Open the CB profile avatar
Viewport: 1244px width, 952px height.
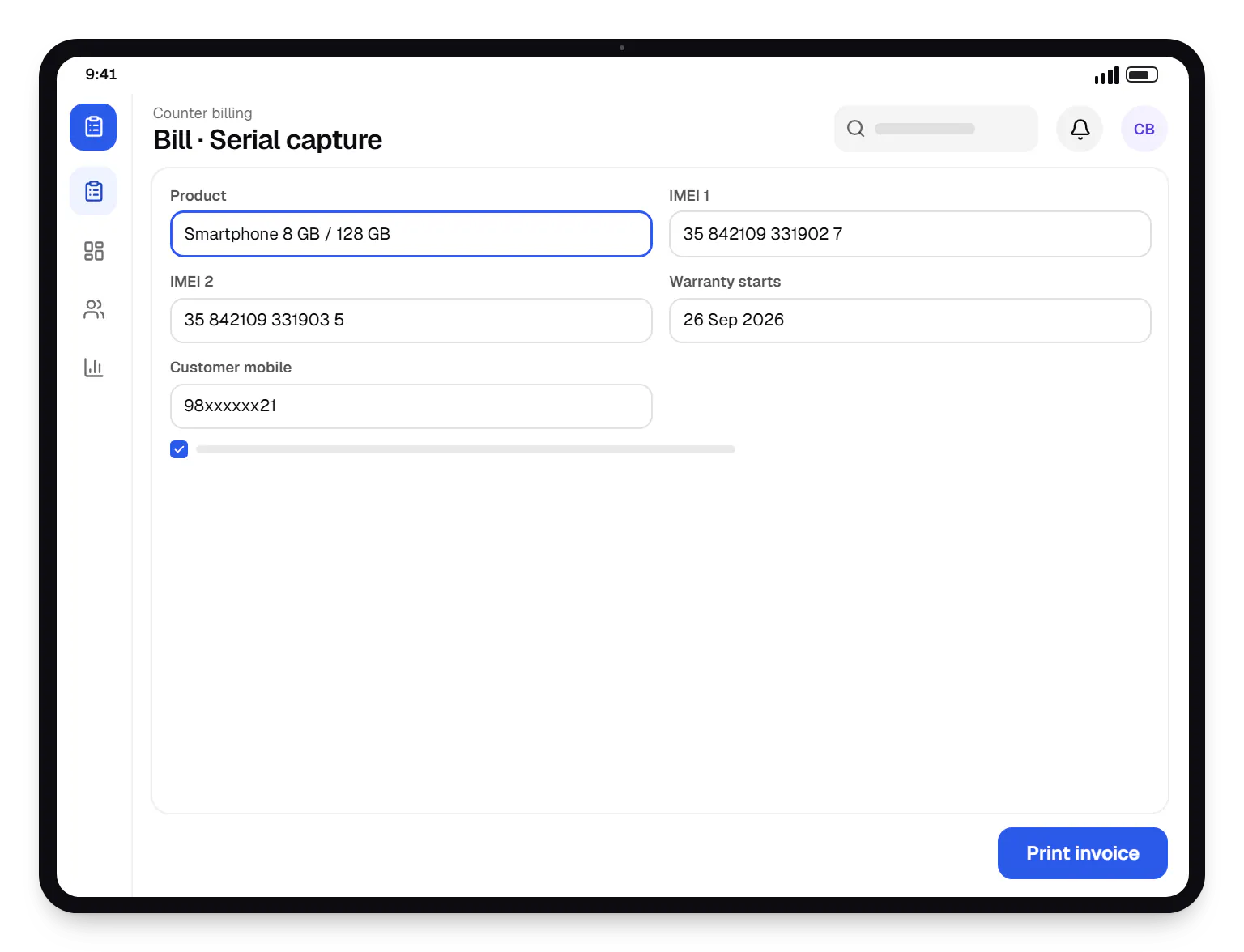click(1144, 129)
